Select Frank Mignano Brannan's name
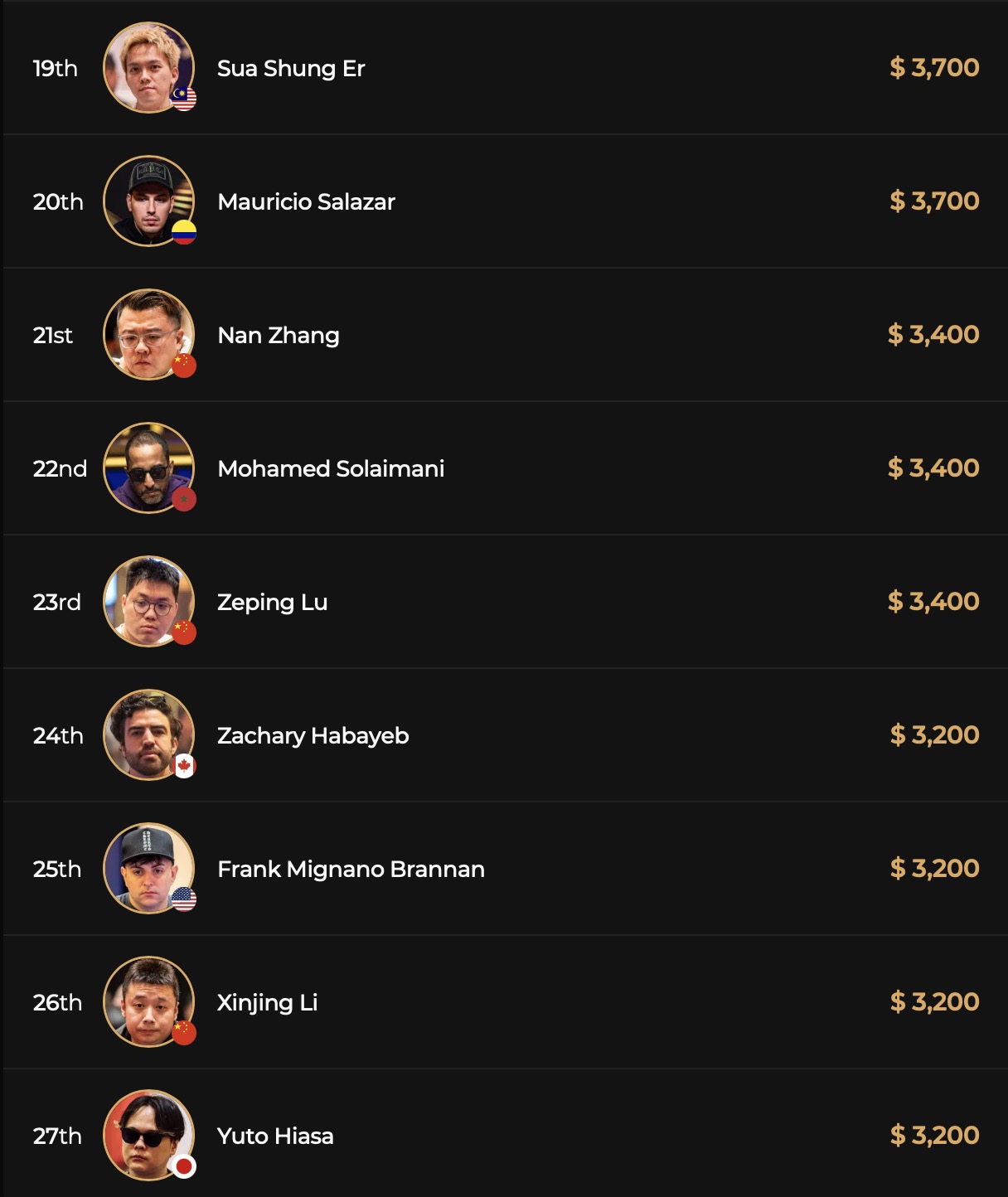This screenshot has width=1008, height=1197. pyautogui.click(x=351, y=869)
